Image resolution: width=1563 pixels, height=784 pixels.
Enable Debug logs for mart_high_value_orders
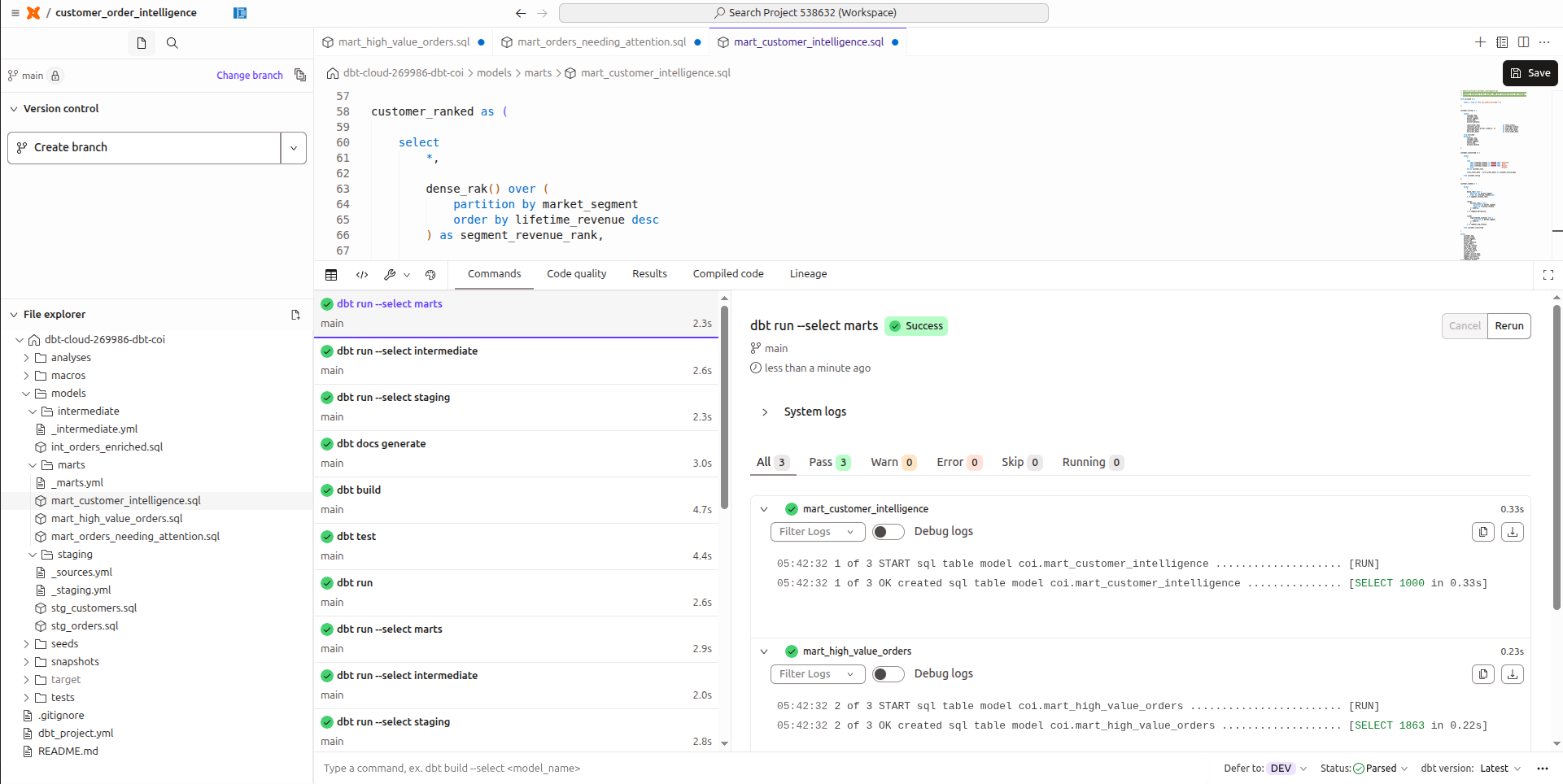coord(888,674)
